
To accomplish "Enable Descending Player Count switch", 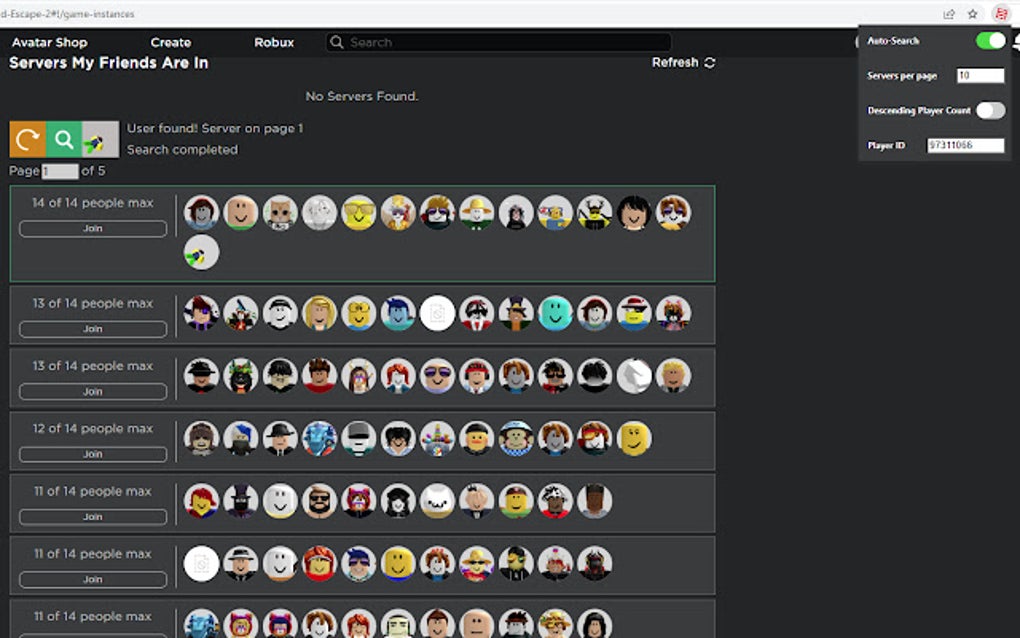I will [990, 111].
